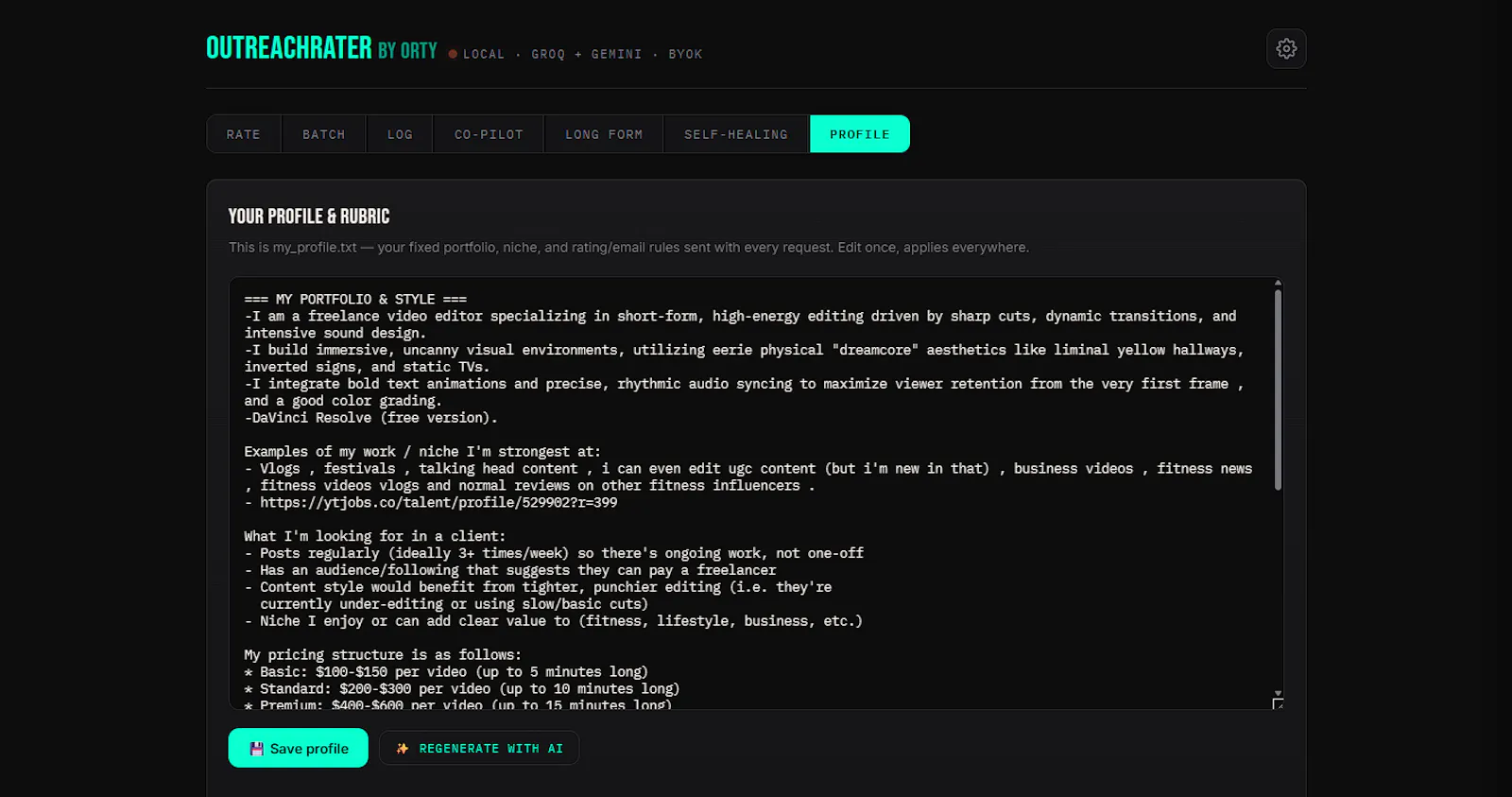
Task: Switch to the SELF-HEALING tab
Action: click(736, 134)
